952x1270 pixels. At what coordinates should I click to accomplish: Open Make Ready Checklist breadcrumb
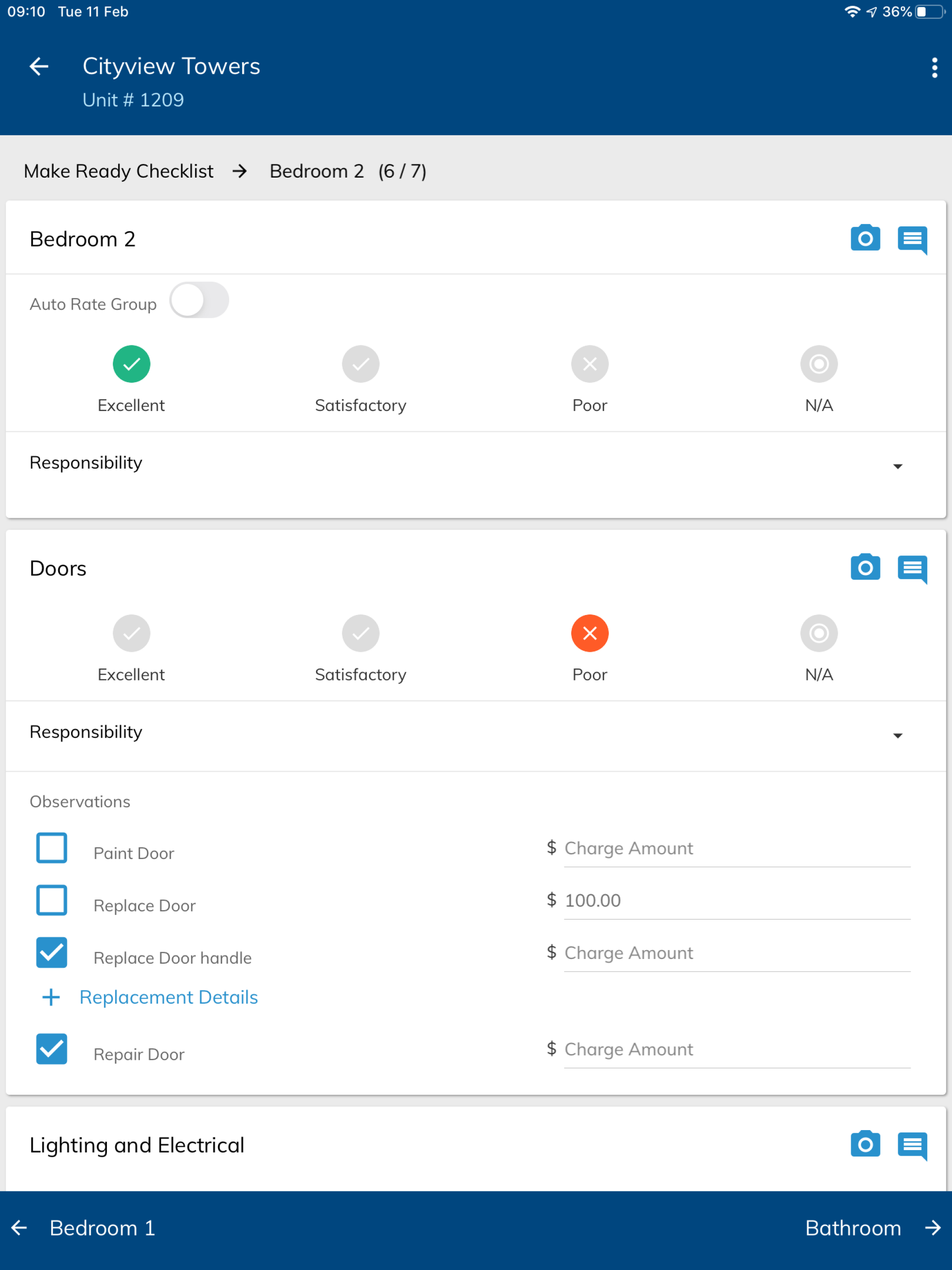pos(119,171)
